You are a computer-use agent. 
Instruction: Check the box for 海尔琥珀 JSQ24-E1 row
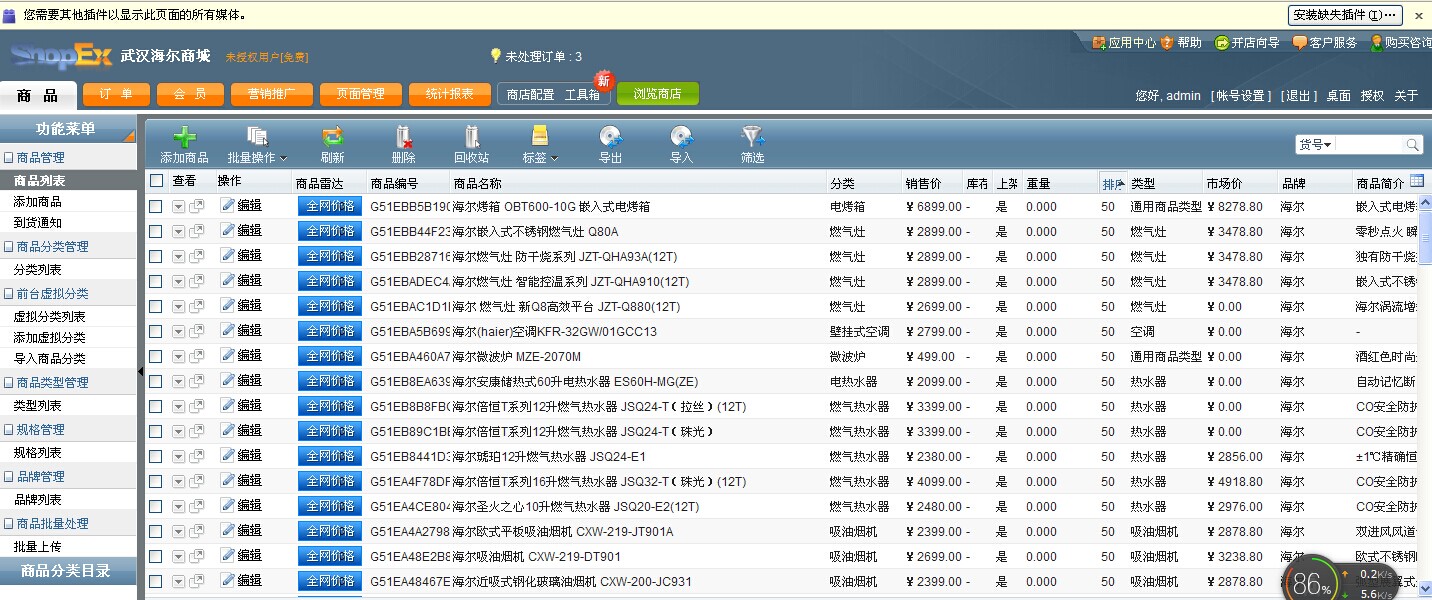coord(156,456)
